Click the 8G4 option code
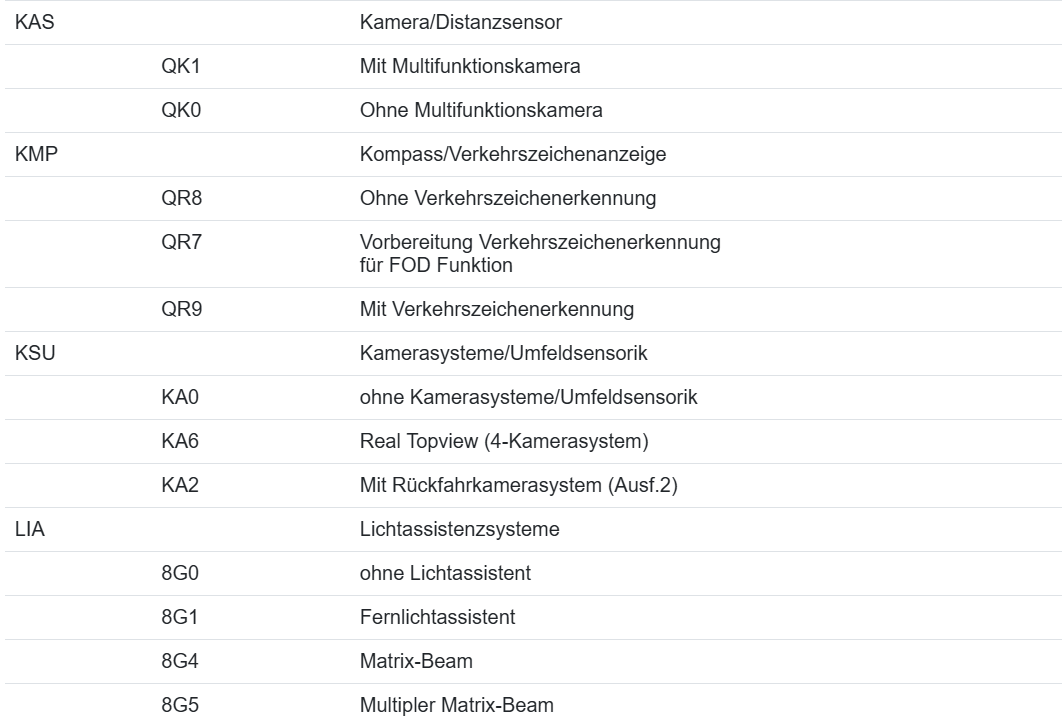Image resolution: width=1062 pixels, height=722 pixels. pyautogui.click(x=181, y=661)
